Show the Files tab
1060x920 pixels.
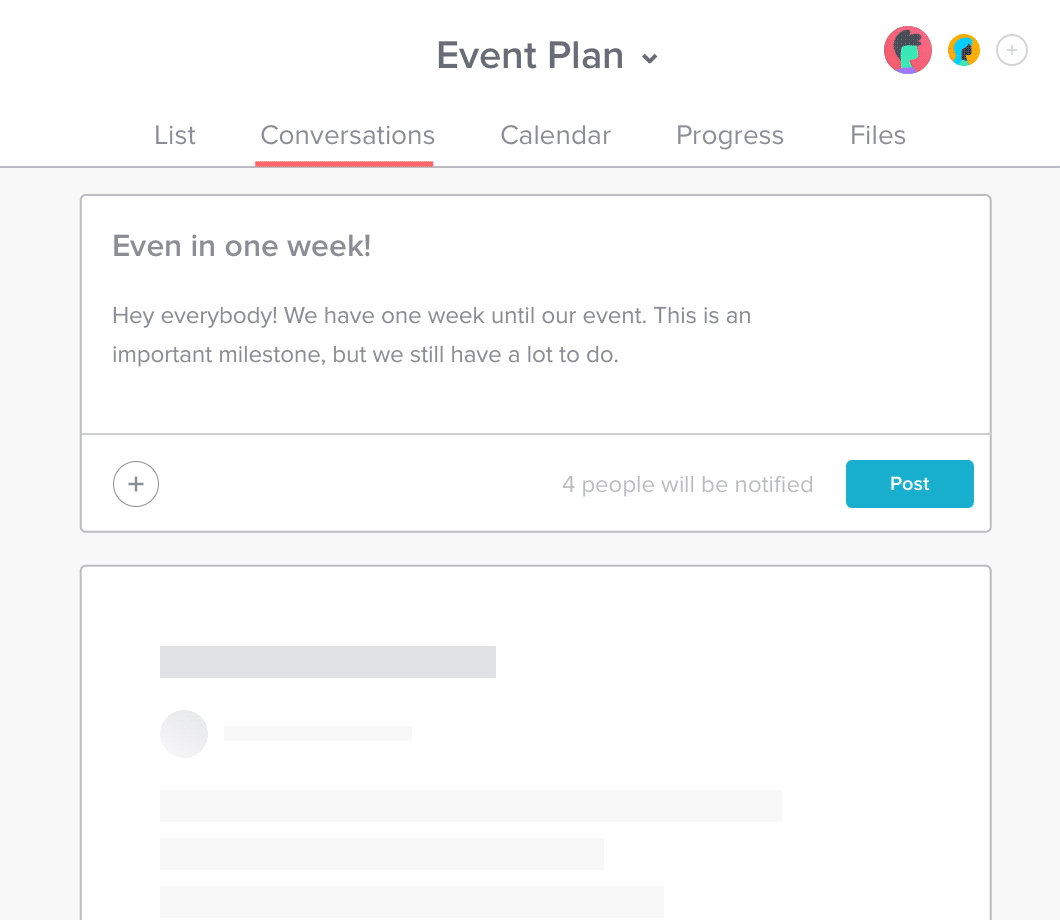(x=878, y=135)
